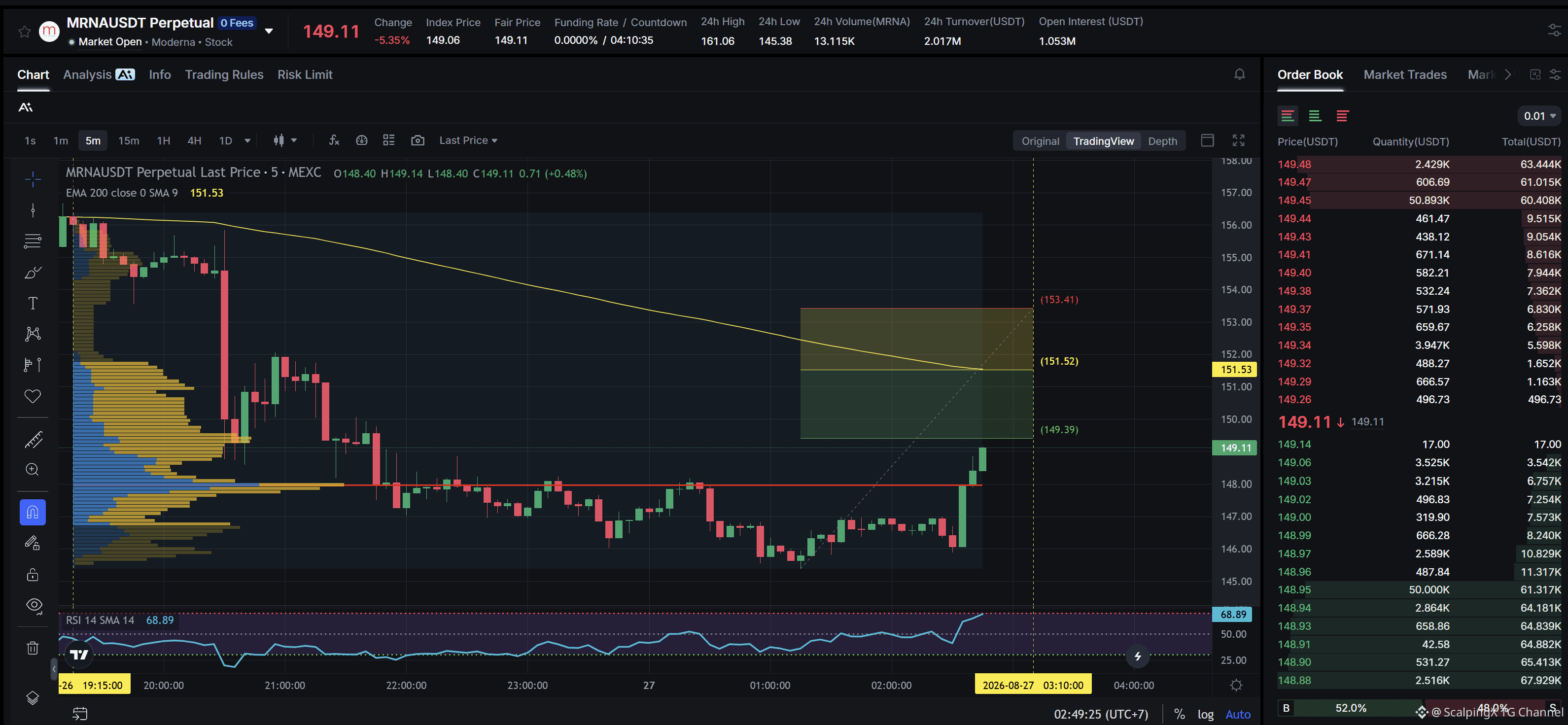This screenshot has width=1568, height=725.
Task: Toggle lock all drawings
Action: click(33, 575)
